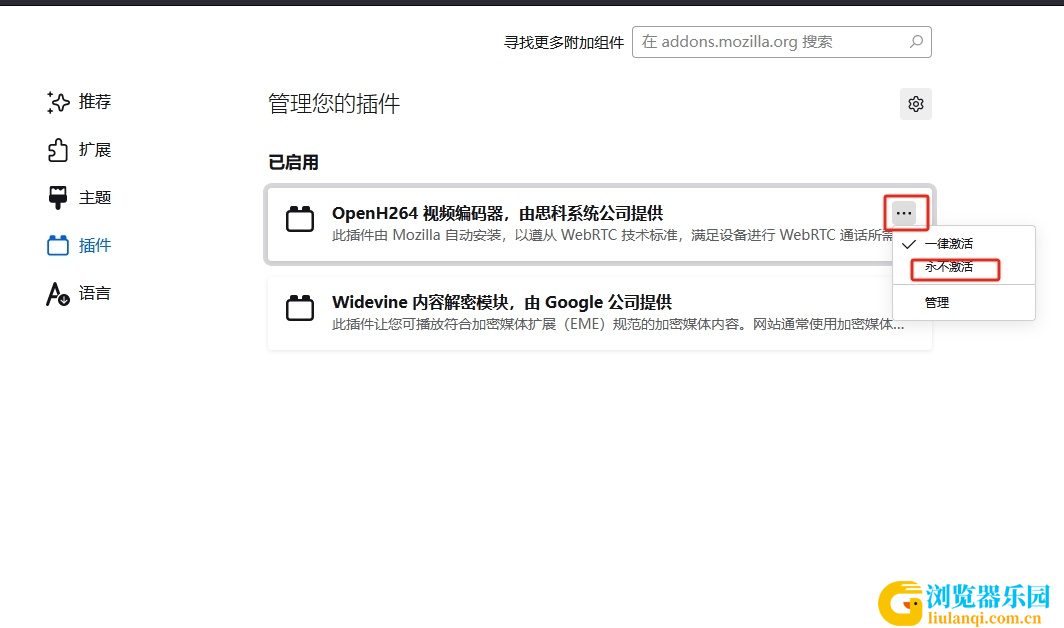Click the OpenH264 plugin icon
1064x628 pixels.
tap(300, 219)
